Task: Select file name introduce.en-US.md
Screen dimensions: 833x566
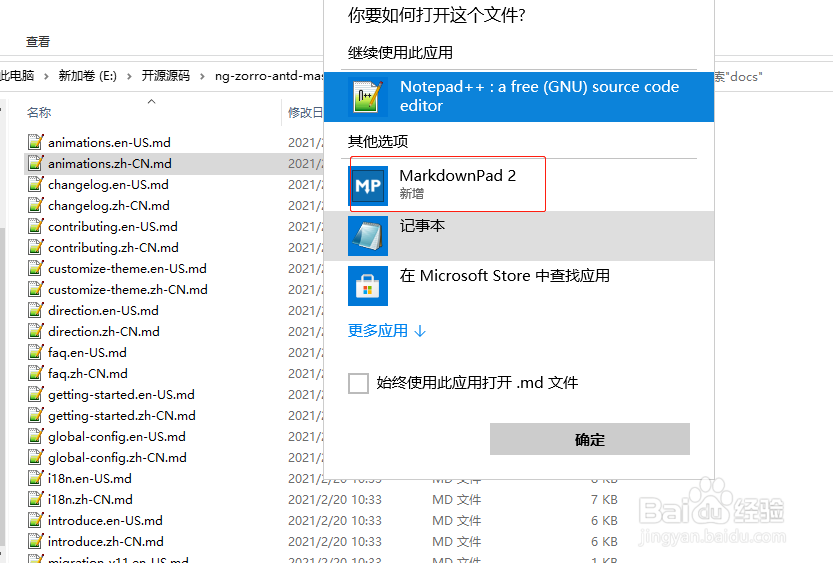Action: coord(105,520)
